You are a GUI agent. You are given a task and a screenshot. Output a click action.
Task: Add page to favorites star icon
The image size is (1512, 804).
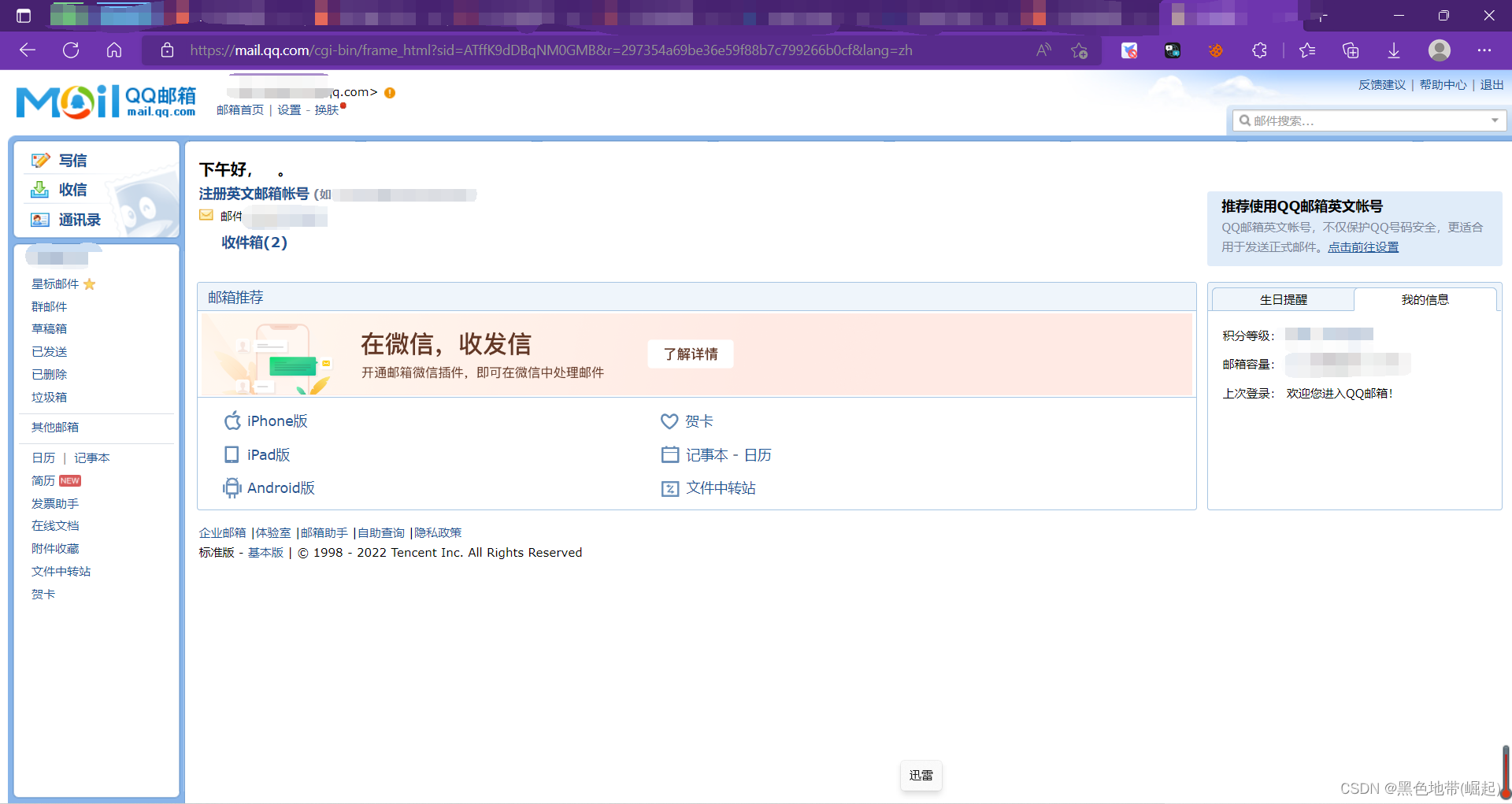pos(1080,50)
